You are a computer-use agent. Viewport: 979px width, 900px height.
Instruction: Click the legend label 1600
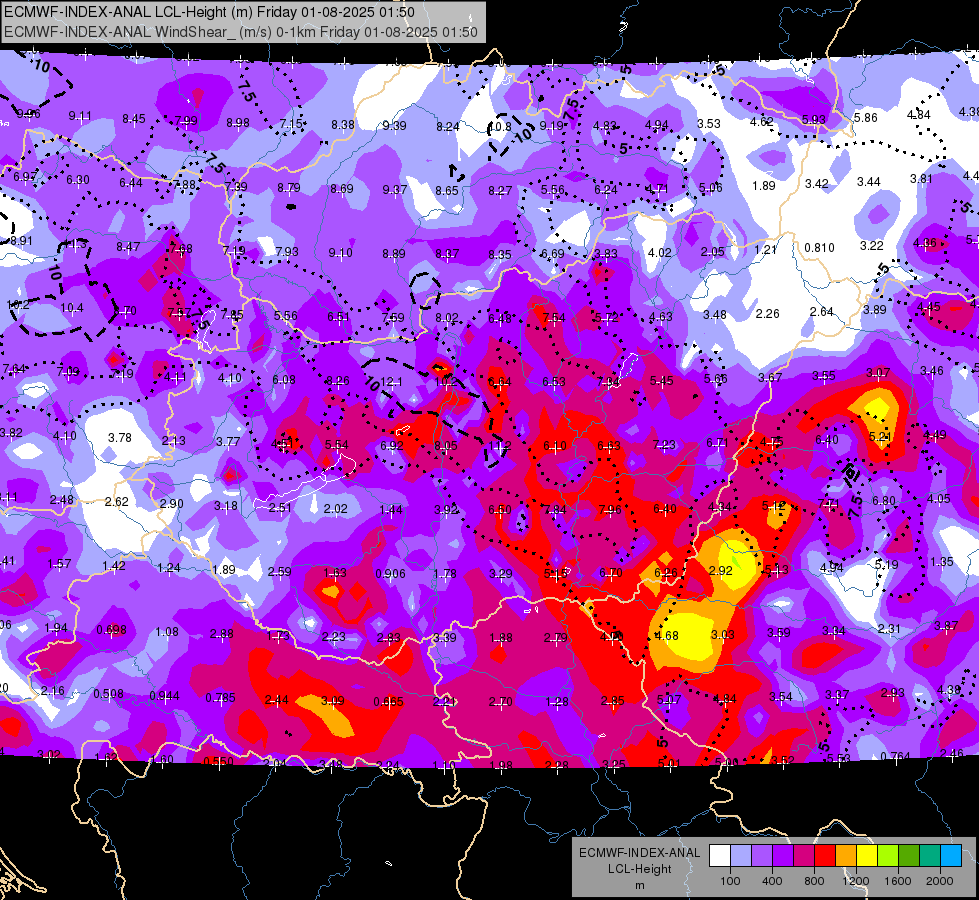tap(898, 881)
